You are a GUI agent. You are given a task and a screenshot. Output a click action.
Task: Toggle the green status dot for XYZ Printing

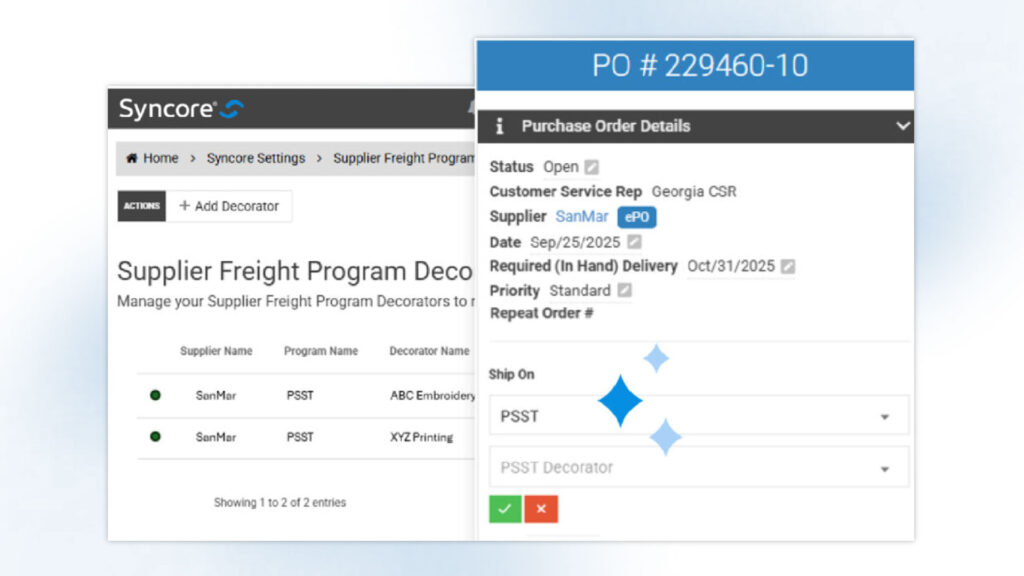[x=155, y=437]
